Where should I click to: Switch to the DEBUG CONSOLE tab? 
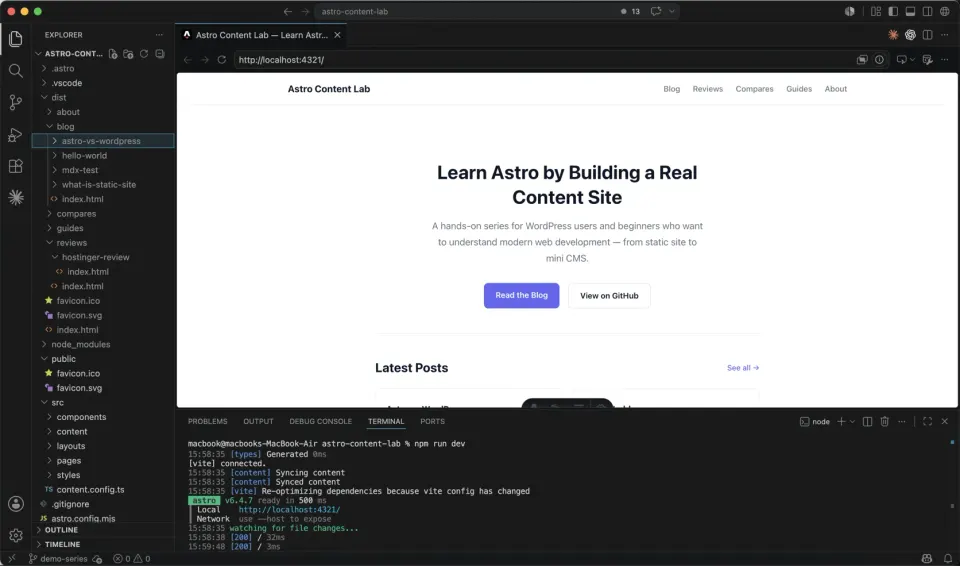320,421
